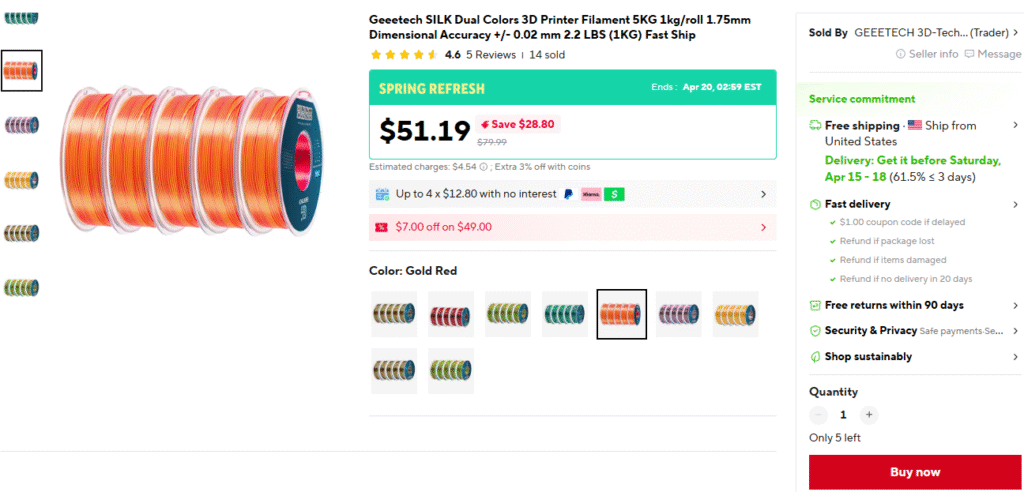Click the Security & Privacy shield icon
The height and width of the screenshot is (492, 1024).
815,331
